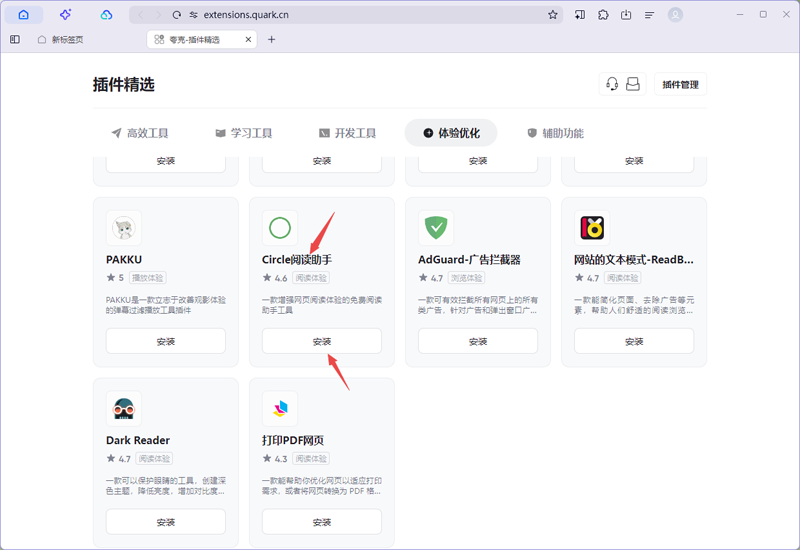Close the 夸克-插件精选 tab
Image resolution: width=800 pixels, height=550 pixels.
coord(248,39)
